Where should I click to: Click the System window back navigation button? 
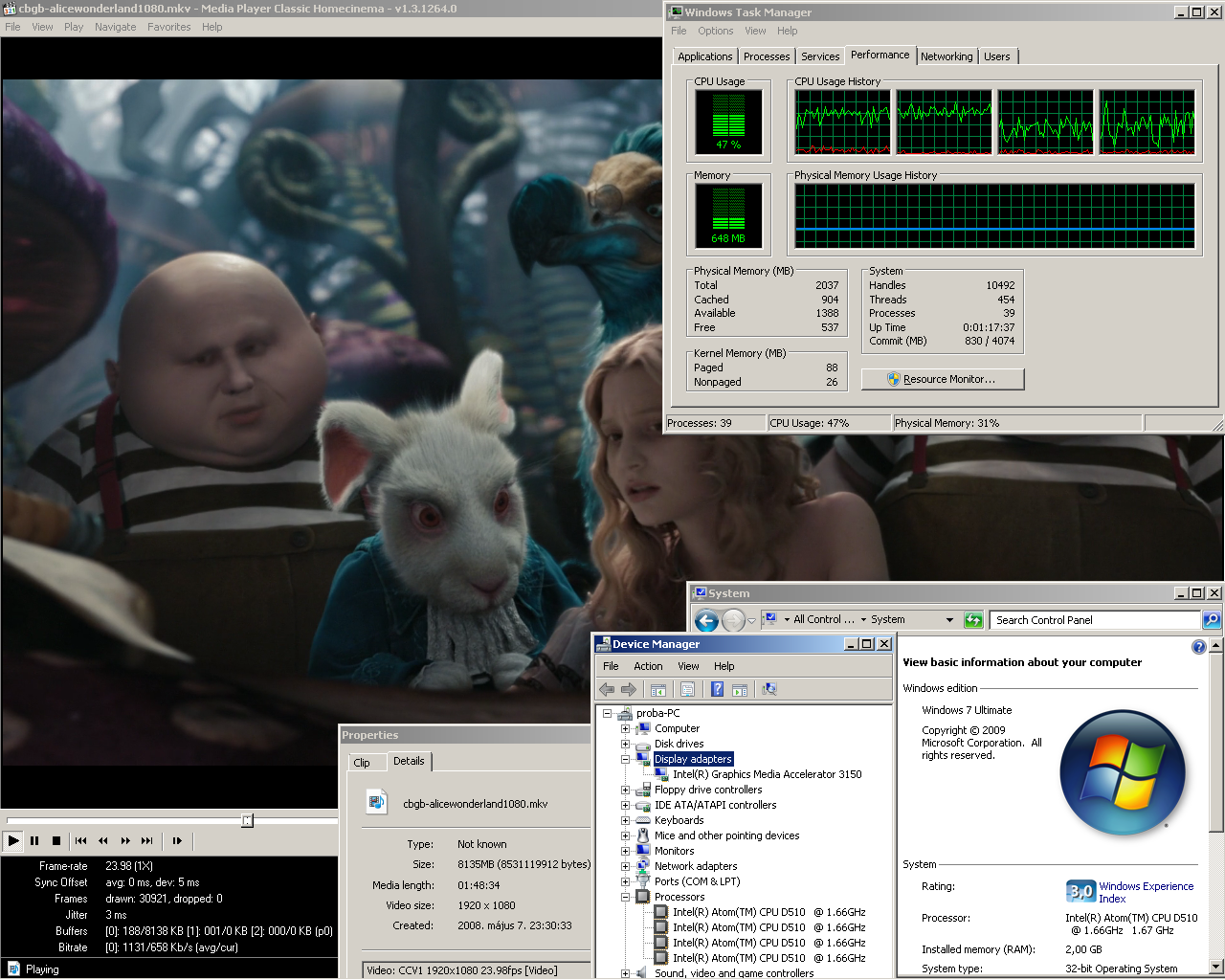706,620
